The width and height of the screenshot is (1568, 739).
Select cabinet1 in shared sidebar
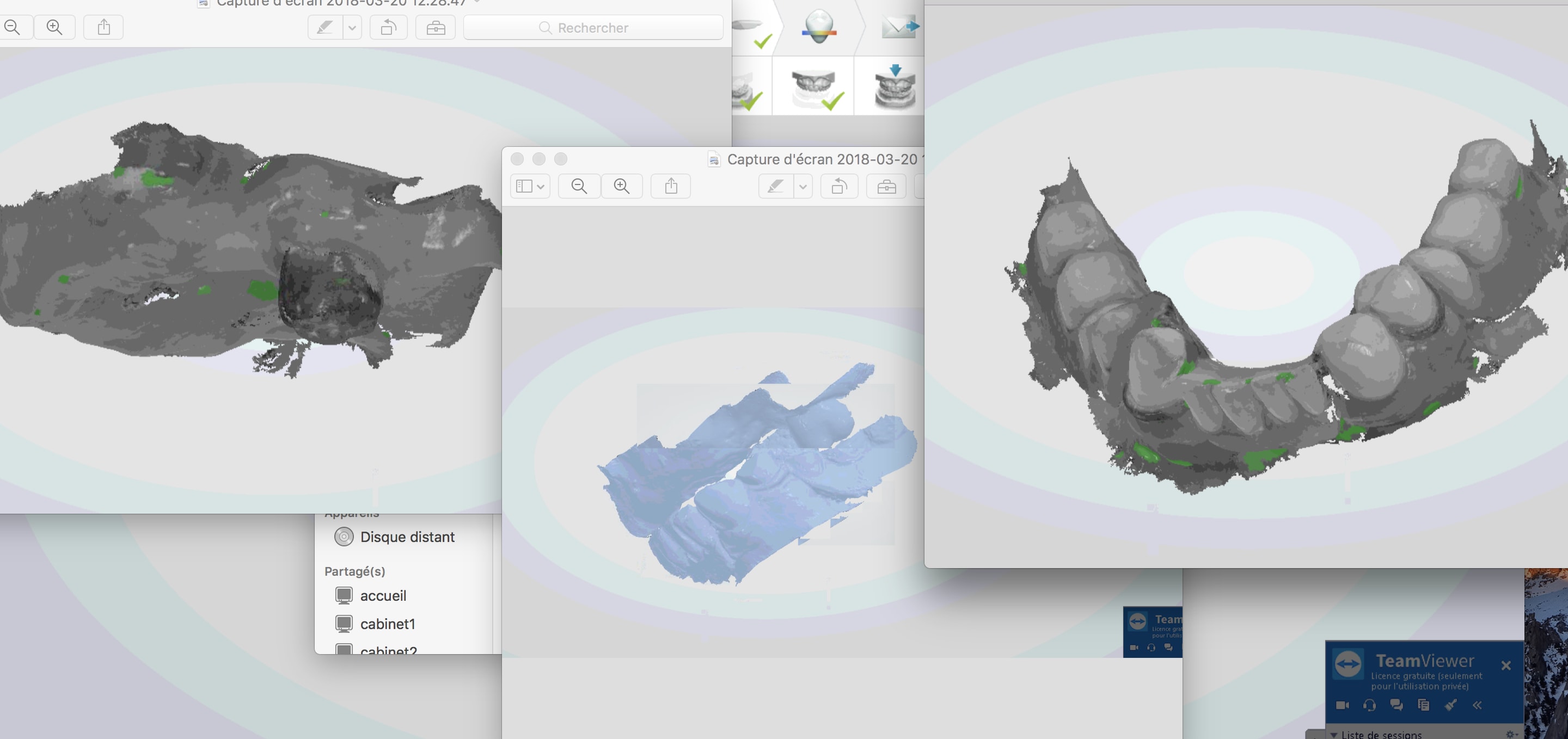(x=387, y=624)
